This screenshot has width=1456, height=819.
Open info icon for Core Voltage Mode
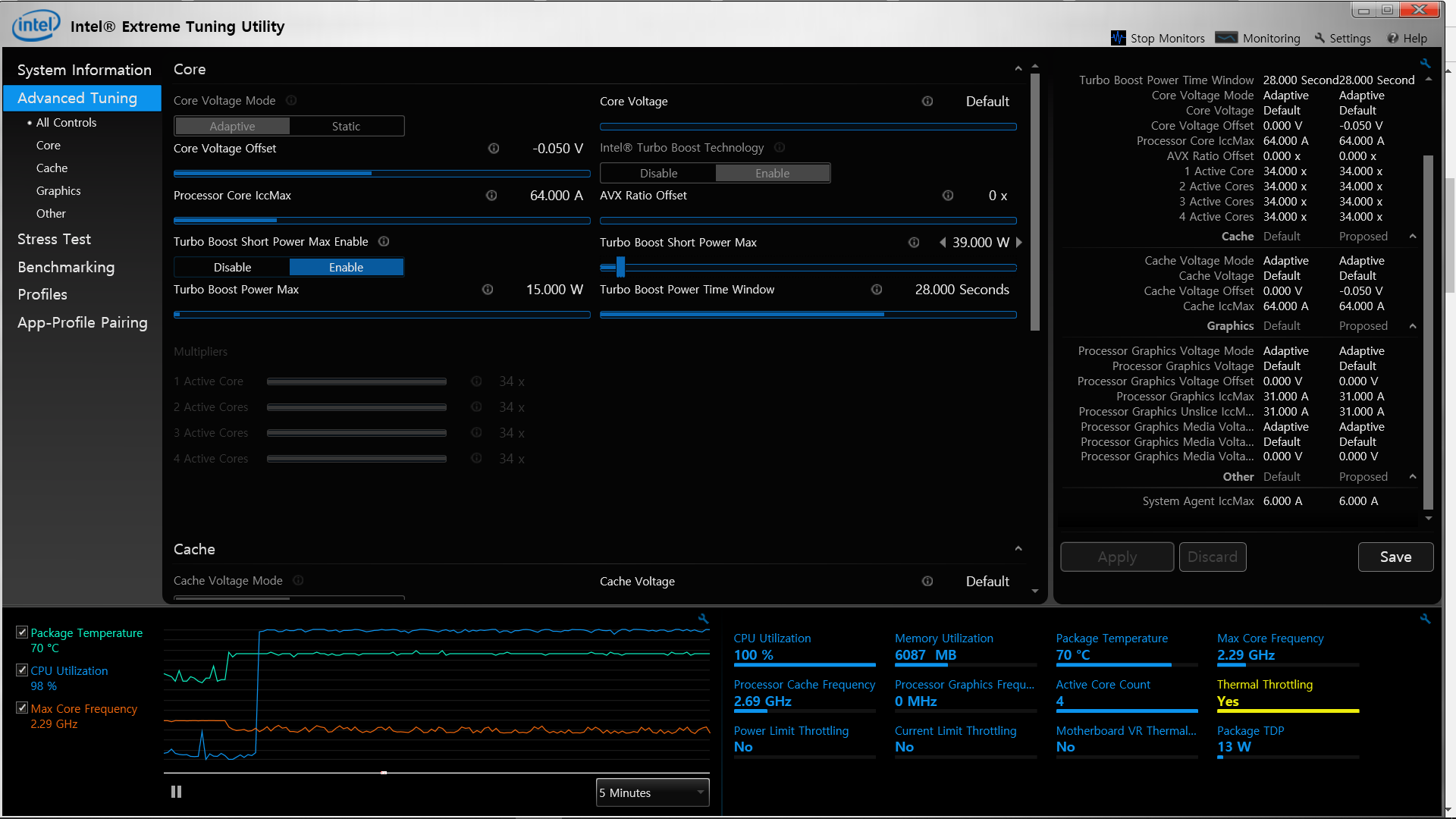(x=291, y=100)
